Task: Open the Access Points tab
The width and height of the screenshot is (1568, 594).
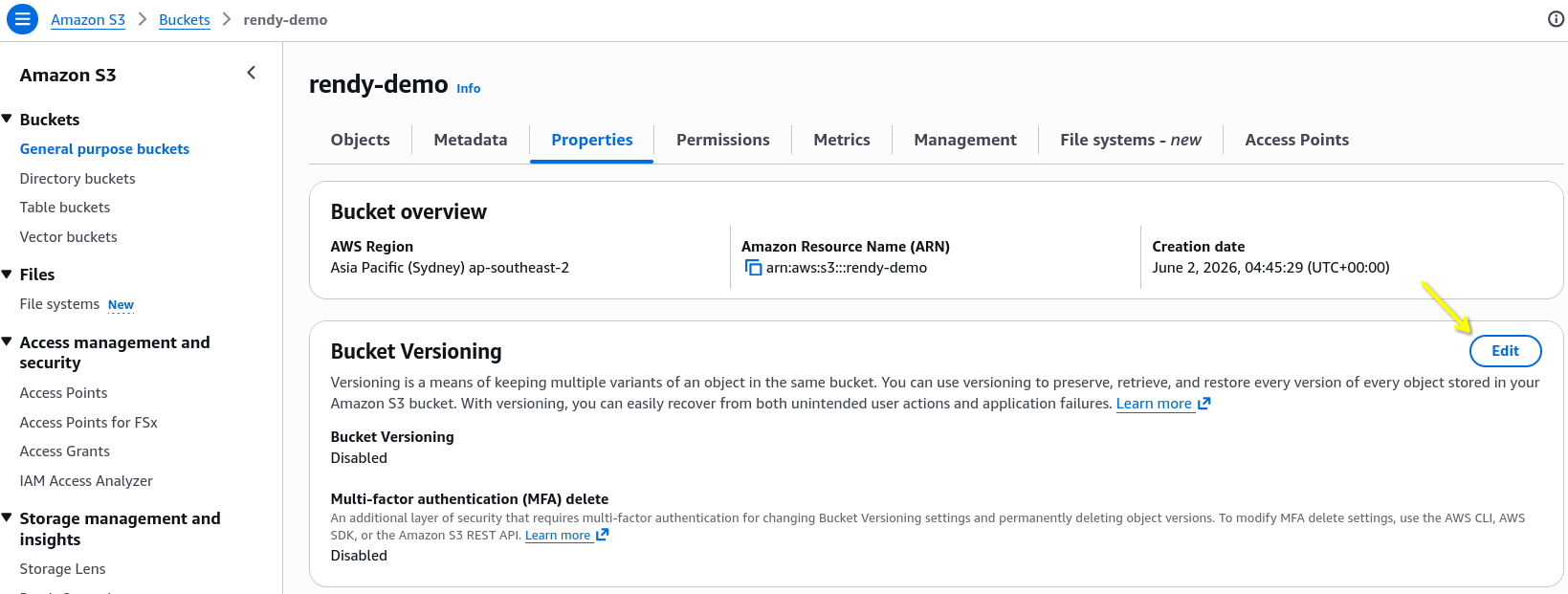Action: tap(1297, 140)
